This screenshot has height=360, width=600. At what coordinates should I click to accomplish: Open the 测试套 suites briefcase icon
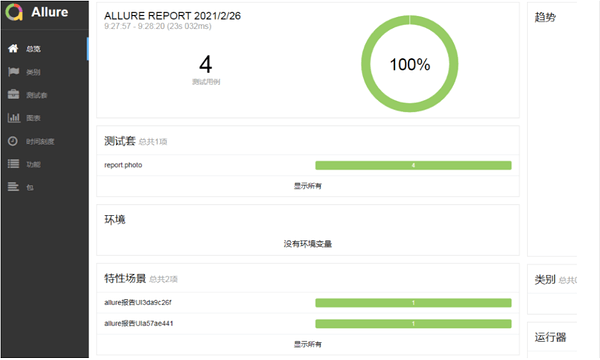[13, 94]
